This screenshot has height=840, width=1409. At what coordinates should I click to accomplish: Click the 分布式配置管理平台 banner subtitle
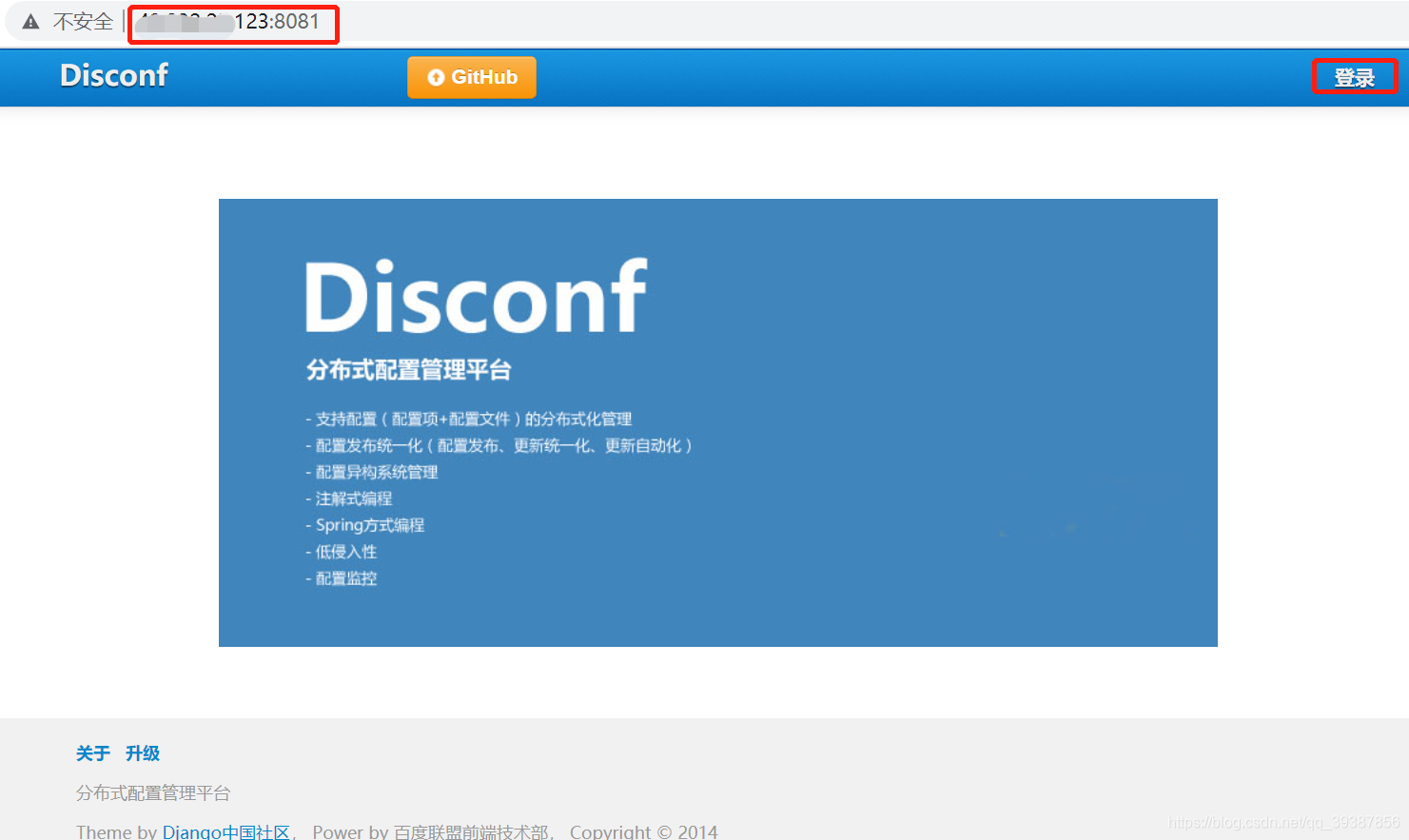[409, 369]
